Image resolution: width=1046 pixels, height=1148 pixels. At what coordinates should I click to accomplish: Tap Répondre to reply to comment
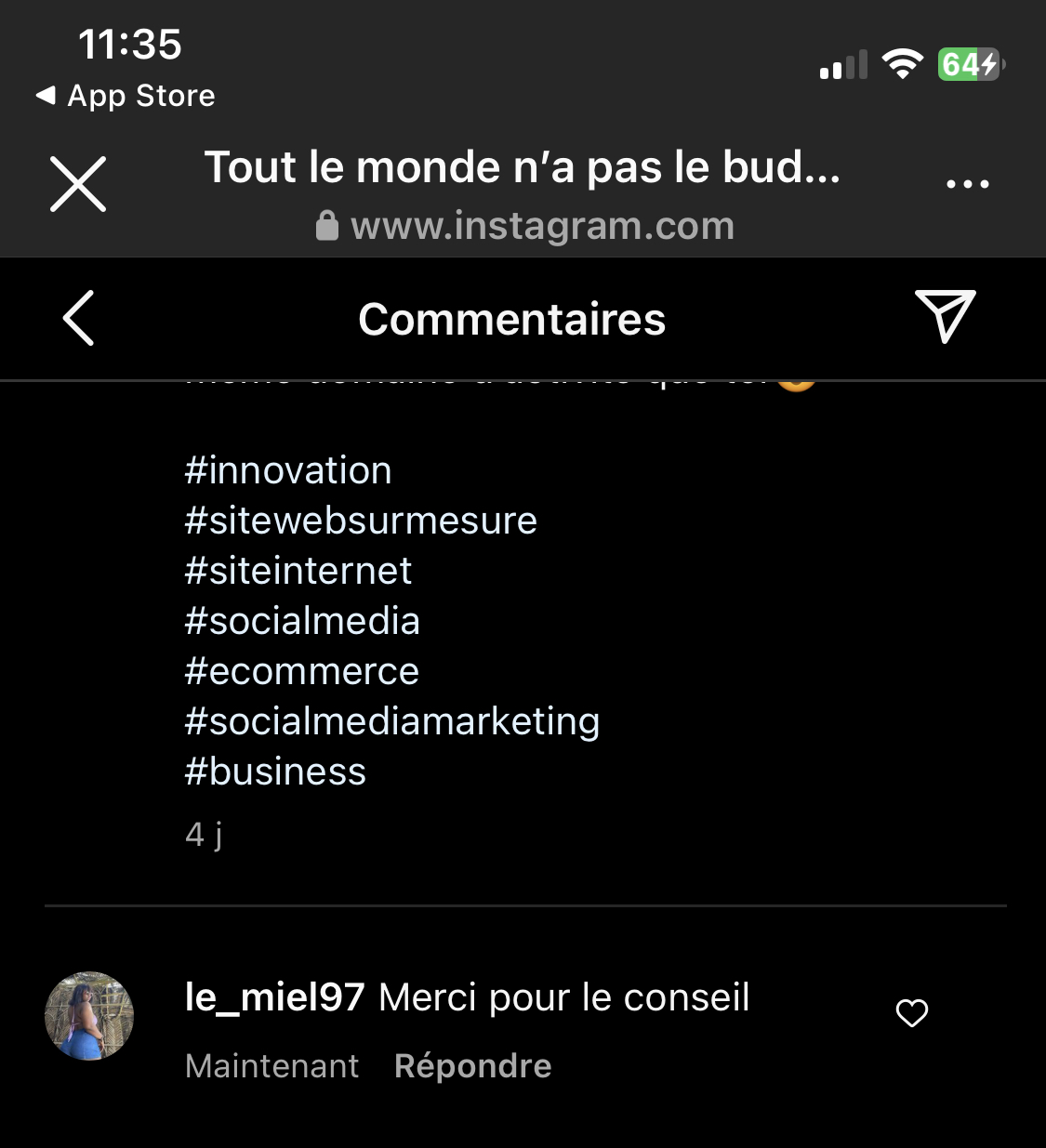coord(472,1066)
